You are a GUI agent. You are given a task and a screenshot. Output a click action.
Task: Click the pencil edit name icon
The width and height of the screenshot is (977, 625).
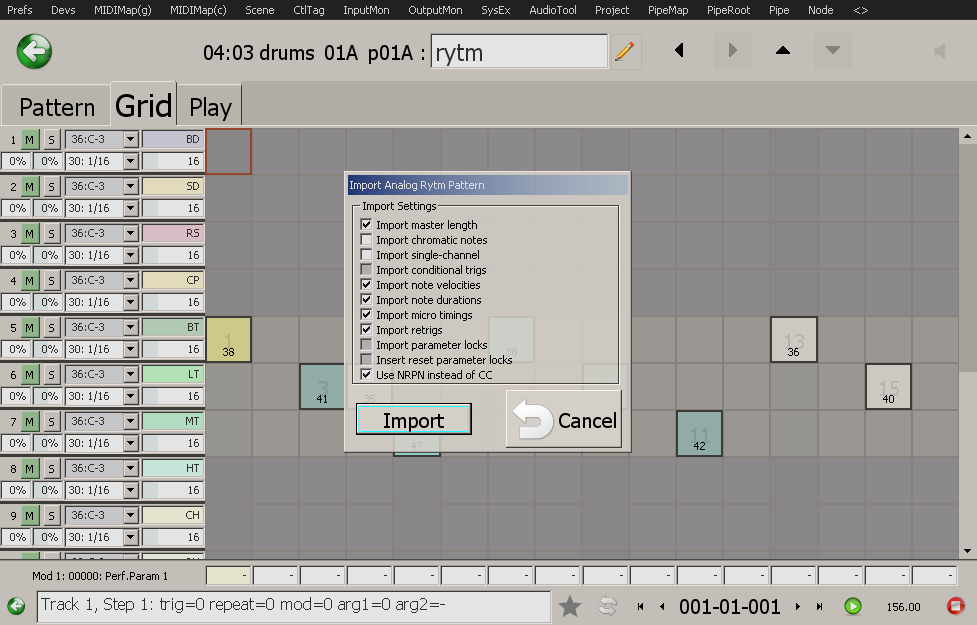pyautogui.click(x=625, y=51)
